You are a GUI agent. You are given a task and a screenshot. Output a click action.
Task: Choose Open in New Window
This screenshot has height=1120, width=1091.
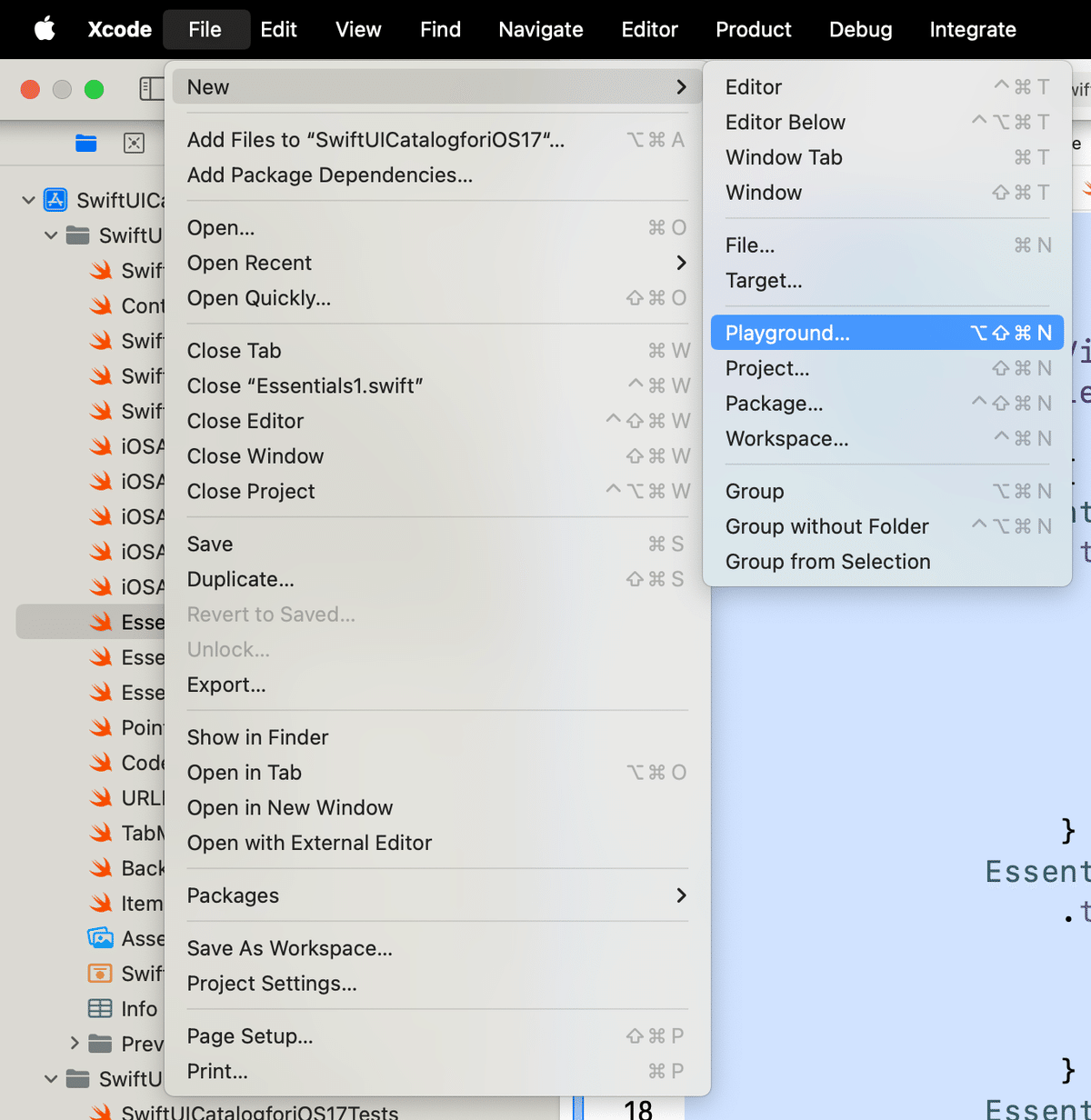pyautogui.click(x=437, y=808)
